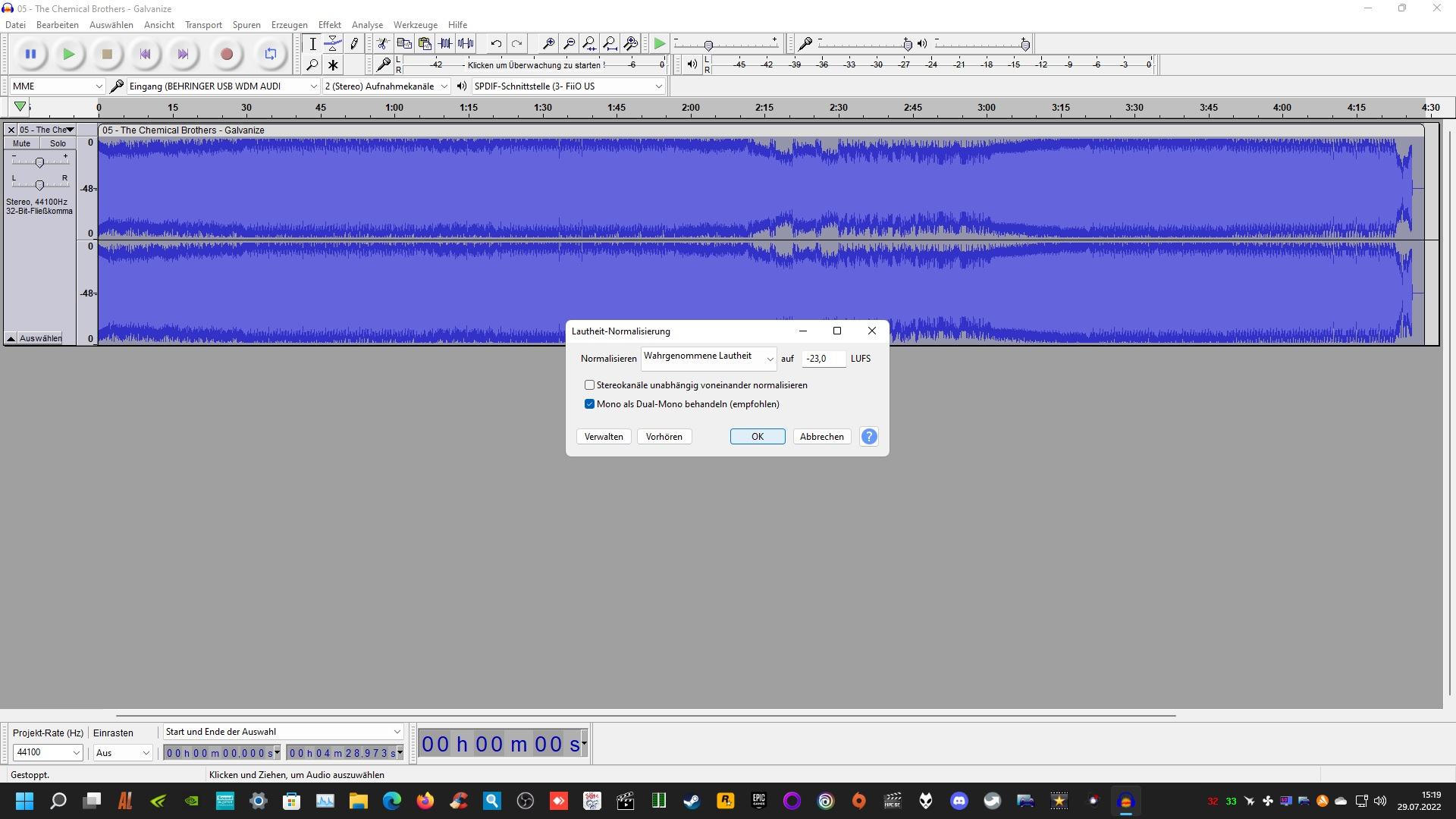Expand the Projekt-Rate 44100 dropdown
Image resolution: width=1456 pixels, height=819 pixels.
[x=48, y=752]
